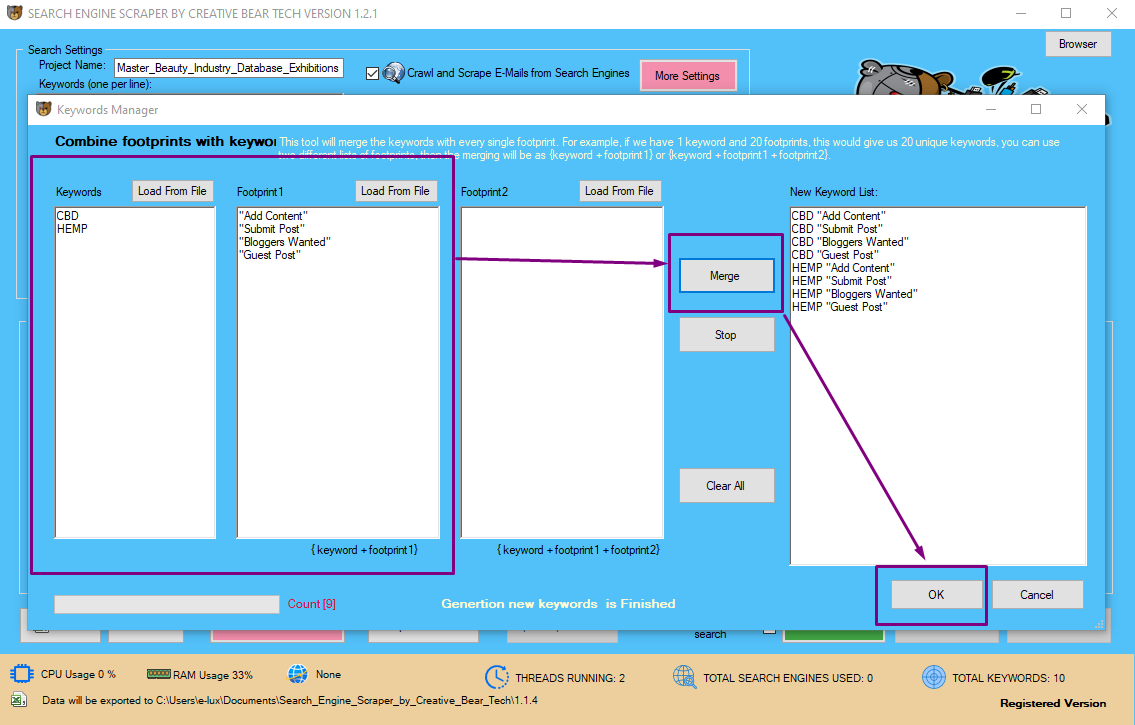Click the TOTAL KEYWORDS: 10 text

1008,678
